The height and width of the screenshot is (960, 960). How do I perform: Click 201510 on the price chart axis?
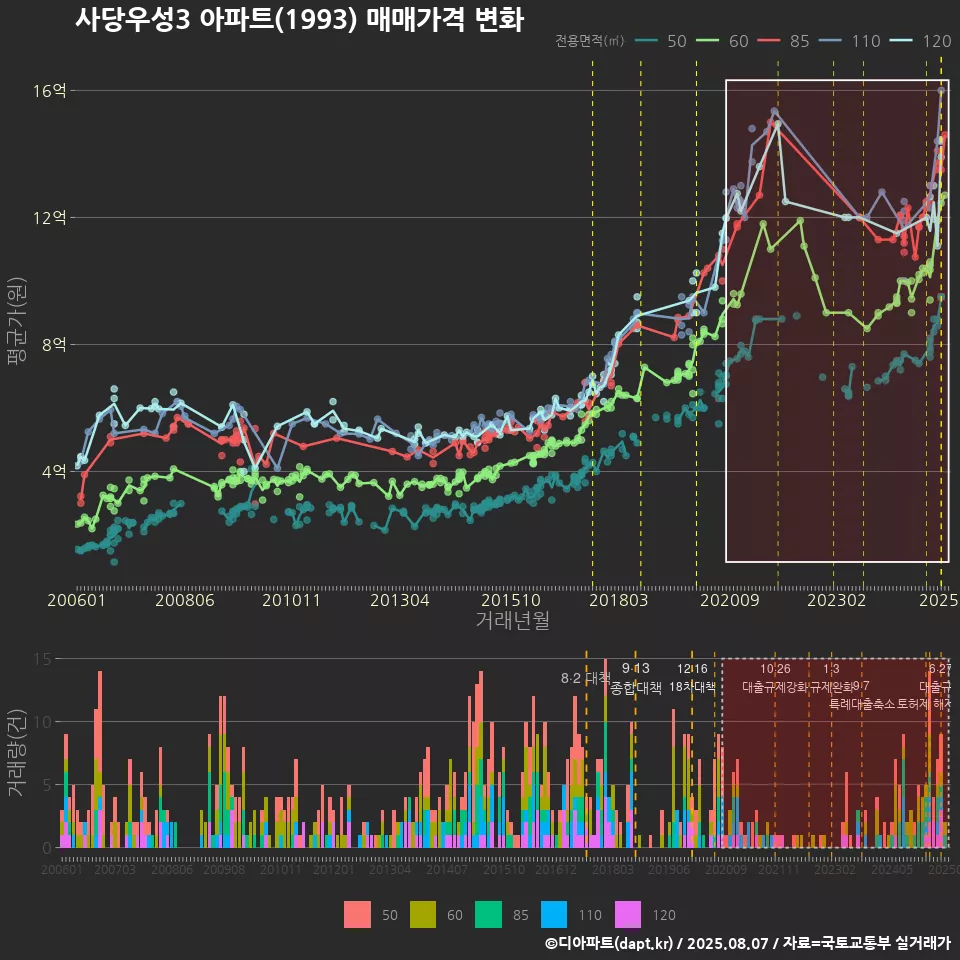(511, 600)
